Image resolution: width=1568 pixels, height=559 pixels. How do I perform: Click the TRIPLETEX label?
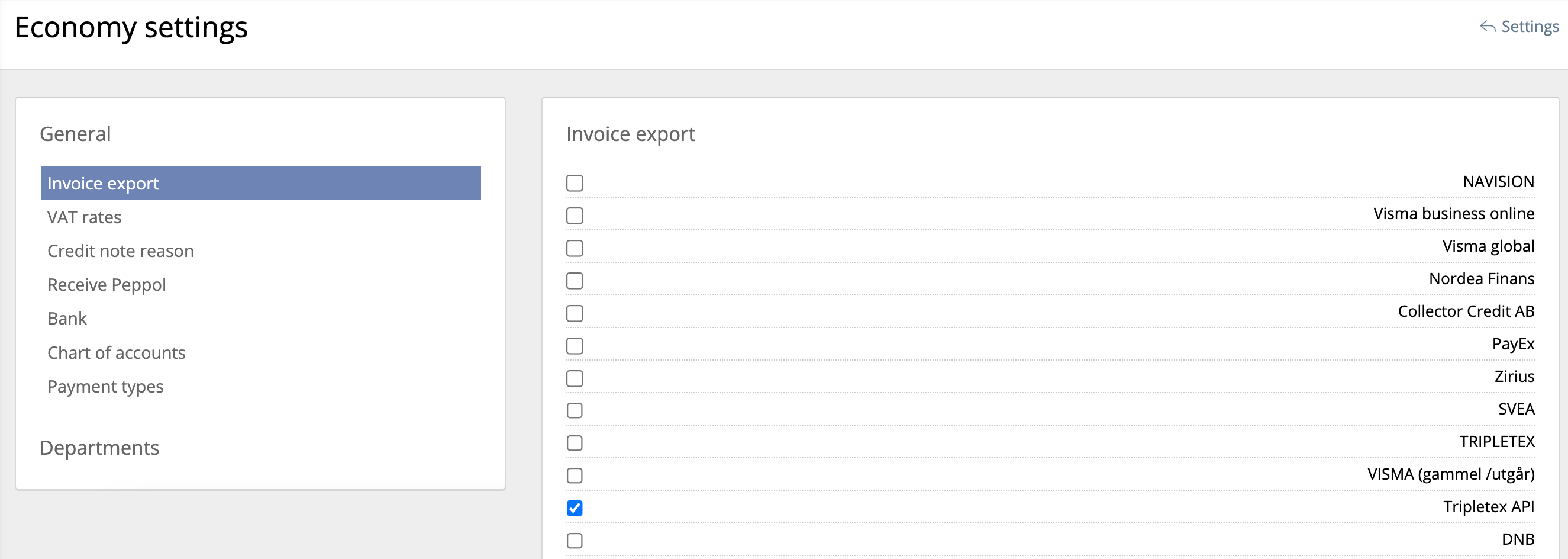pos(1497,442)
